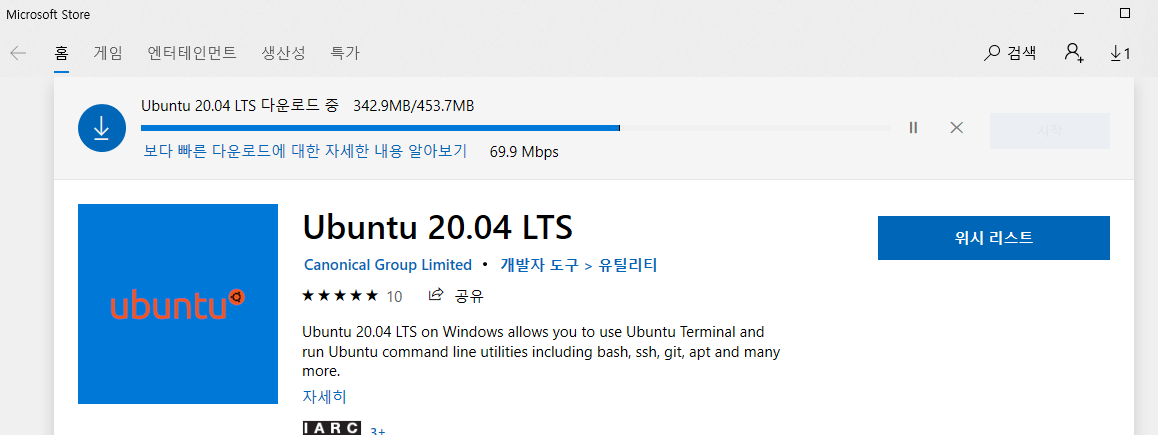
Task: Click the Ubuntu logo thumbnail
Action: click(178, 304)
